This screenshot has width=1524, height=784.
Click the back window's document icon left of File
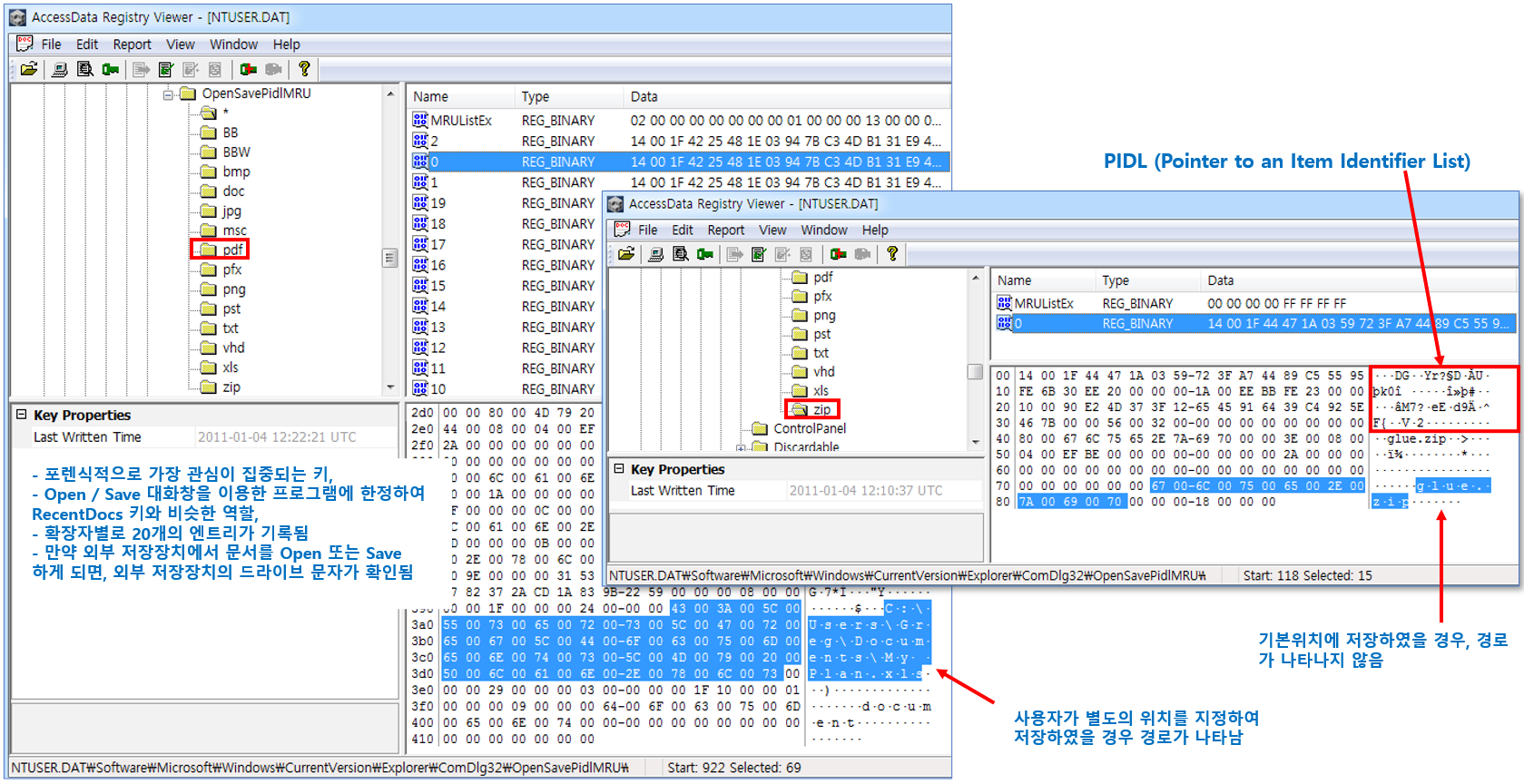coord(25,44)
